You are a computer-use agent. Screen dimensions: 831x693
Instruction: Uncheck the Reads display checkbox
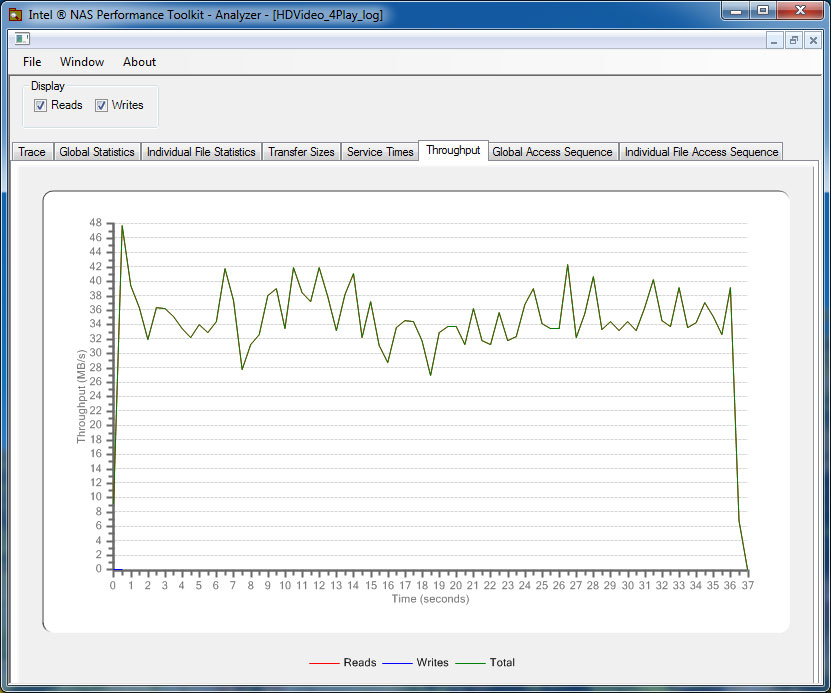pos(41,106)
